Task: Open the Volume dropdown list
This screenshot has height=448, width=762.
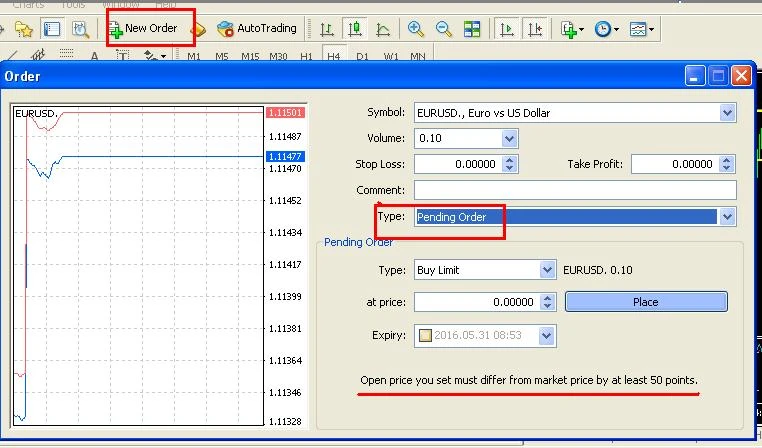Action: 509,139
